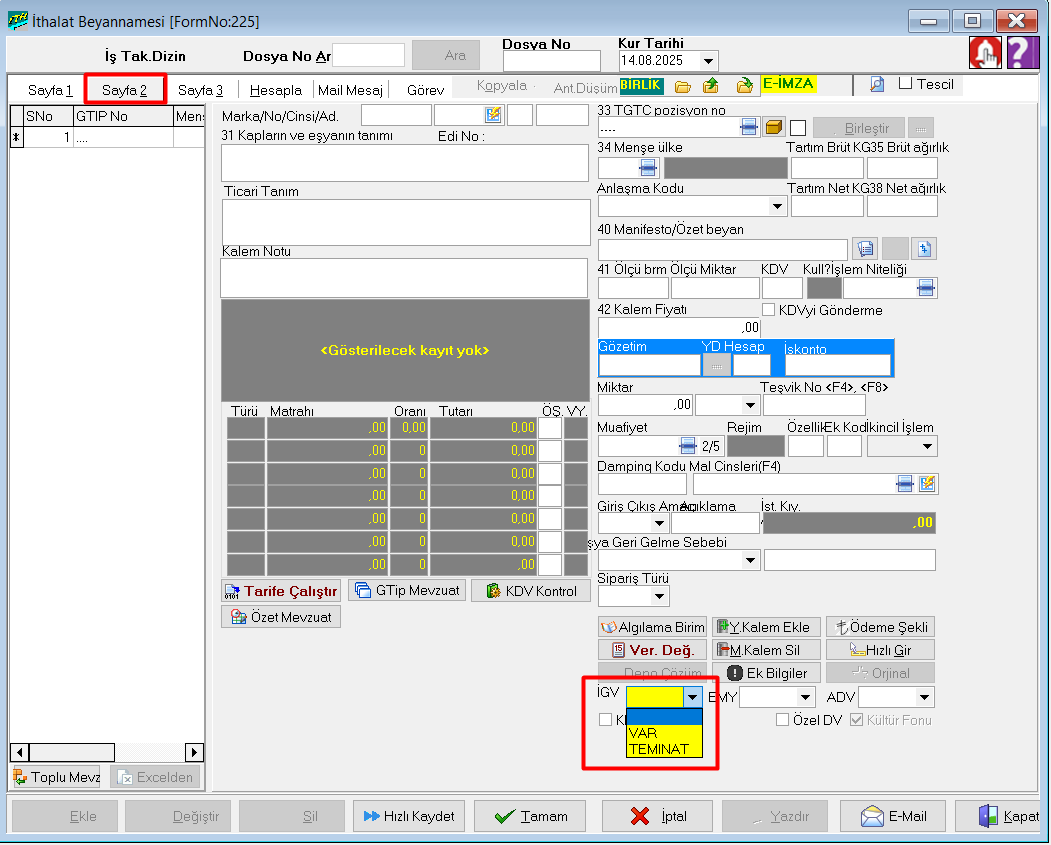Click Toplu Mevz button
The height and width of the screenshot is (845, 1051).
point(56,777)
